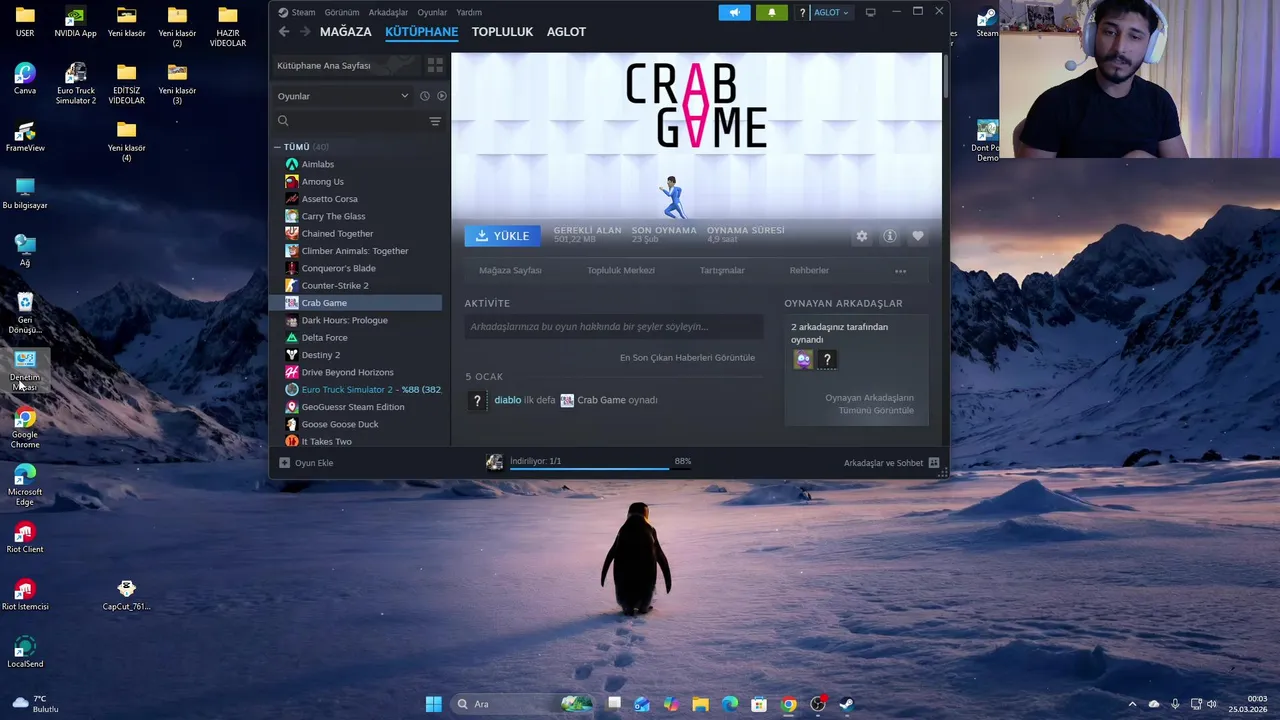The width and height of the screenshot is (1280, 720).
Task: Open Yardım menu
Action: point(469,12)
